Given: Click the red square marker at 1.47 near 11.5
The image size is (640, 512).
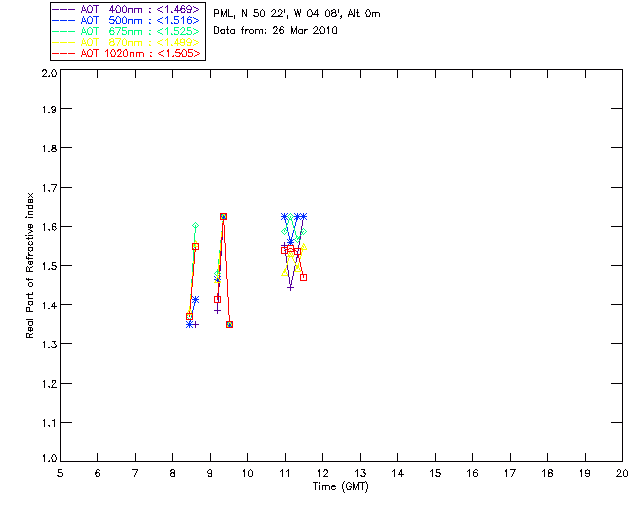Looking at the screenshot, I should coord(303,278).
